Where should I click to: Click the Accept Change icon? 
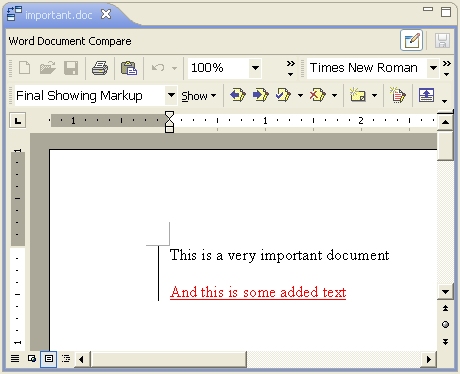tap(283, 95)
